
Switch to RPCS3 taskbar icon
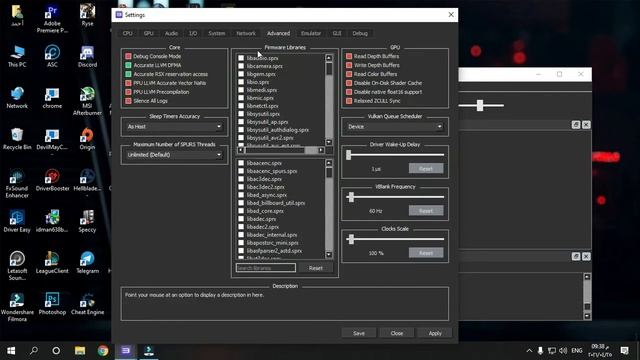[126, 351]
